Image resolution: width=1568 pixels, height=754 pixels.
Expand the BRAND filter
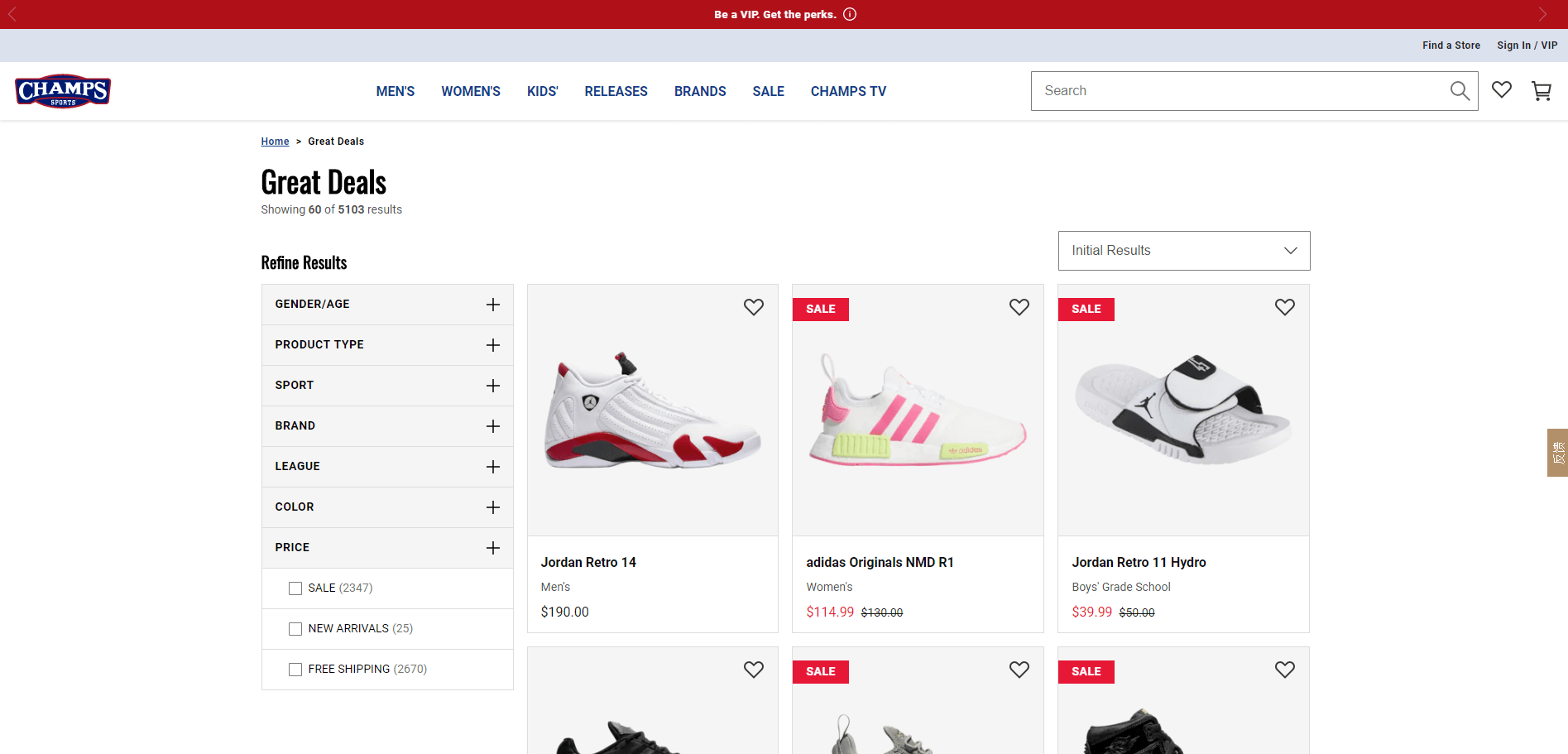[387, 426]
